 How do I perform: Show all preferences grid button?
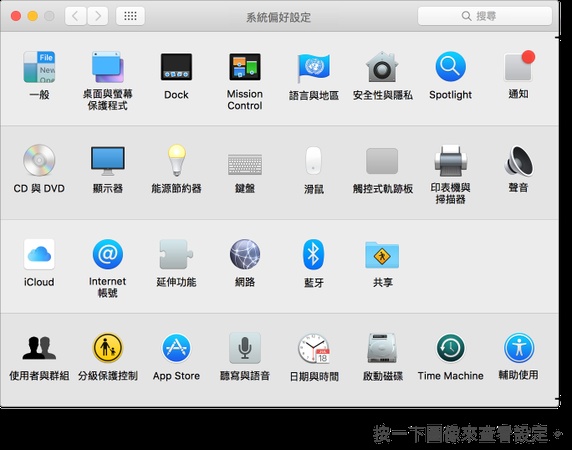point(130,16)
